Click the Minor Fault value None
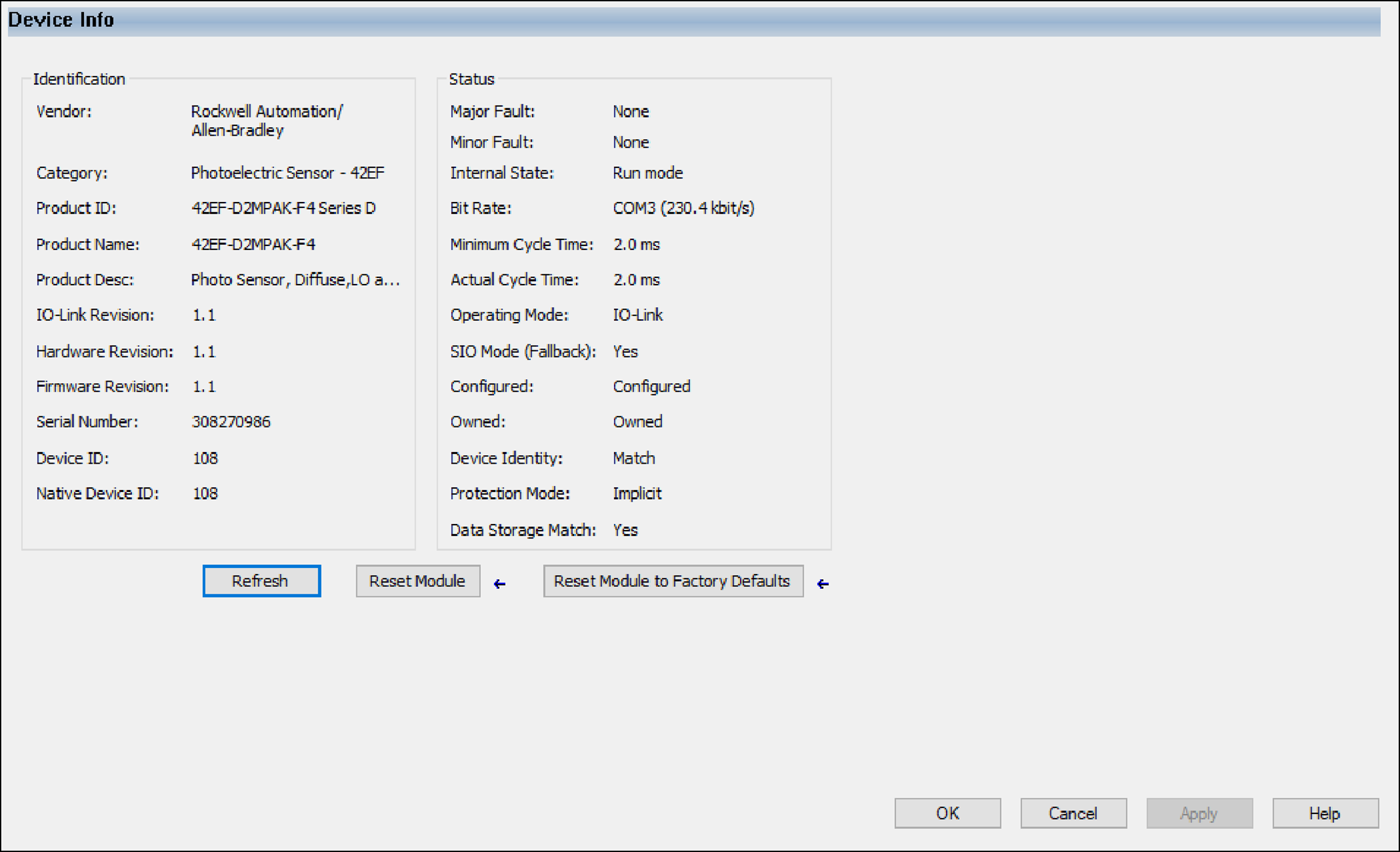The height and width of the screenshot is (852, 1400). coord(630,142)
